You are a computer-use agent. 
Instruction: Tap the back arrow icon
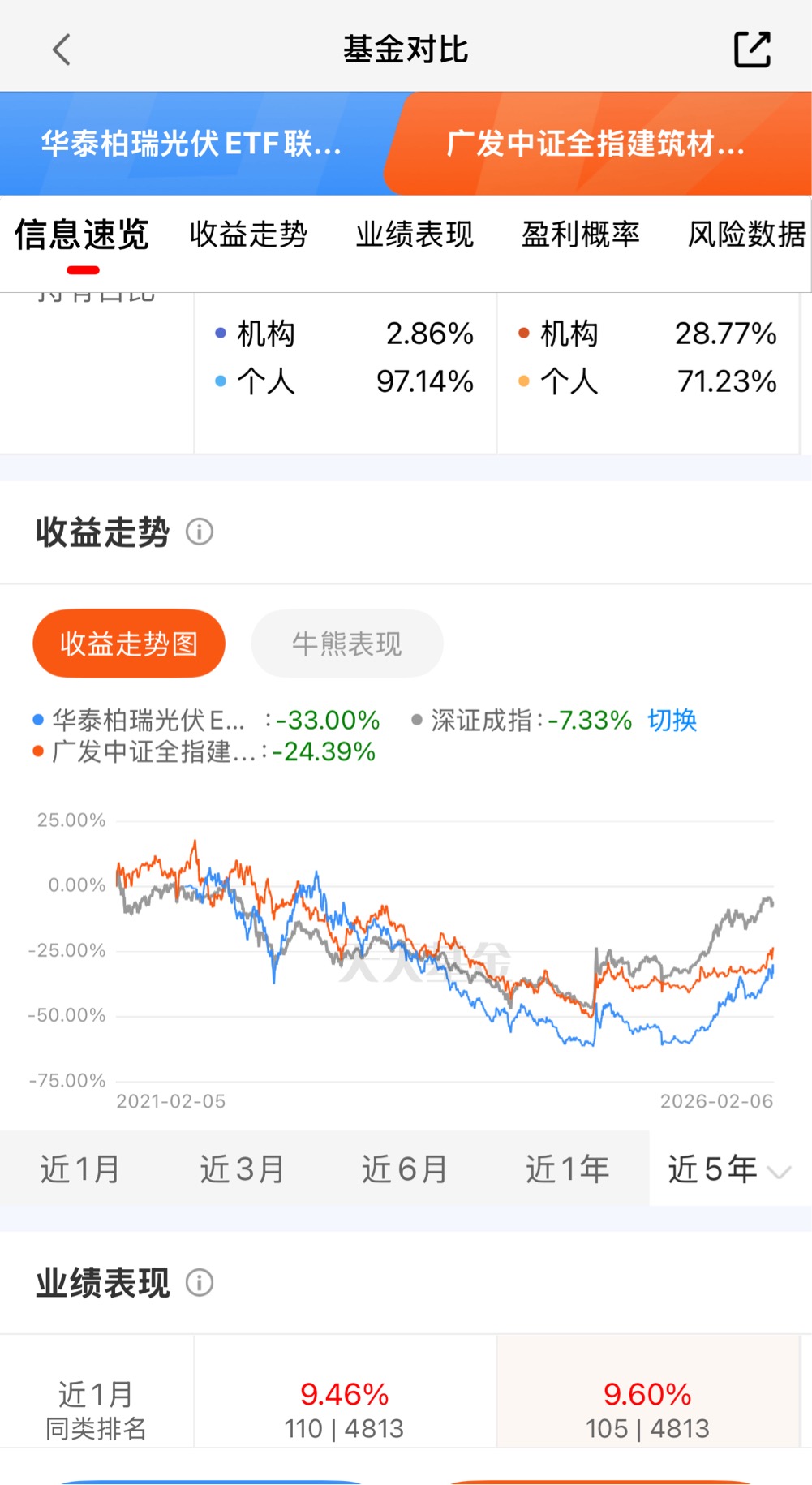(62, 49)
